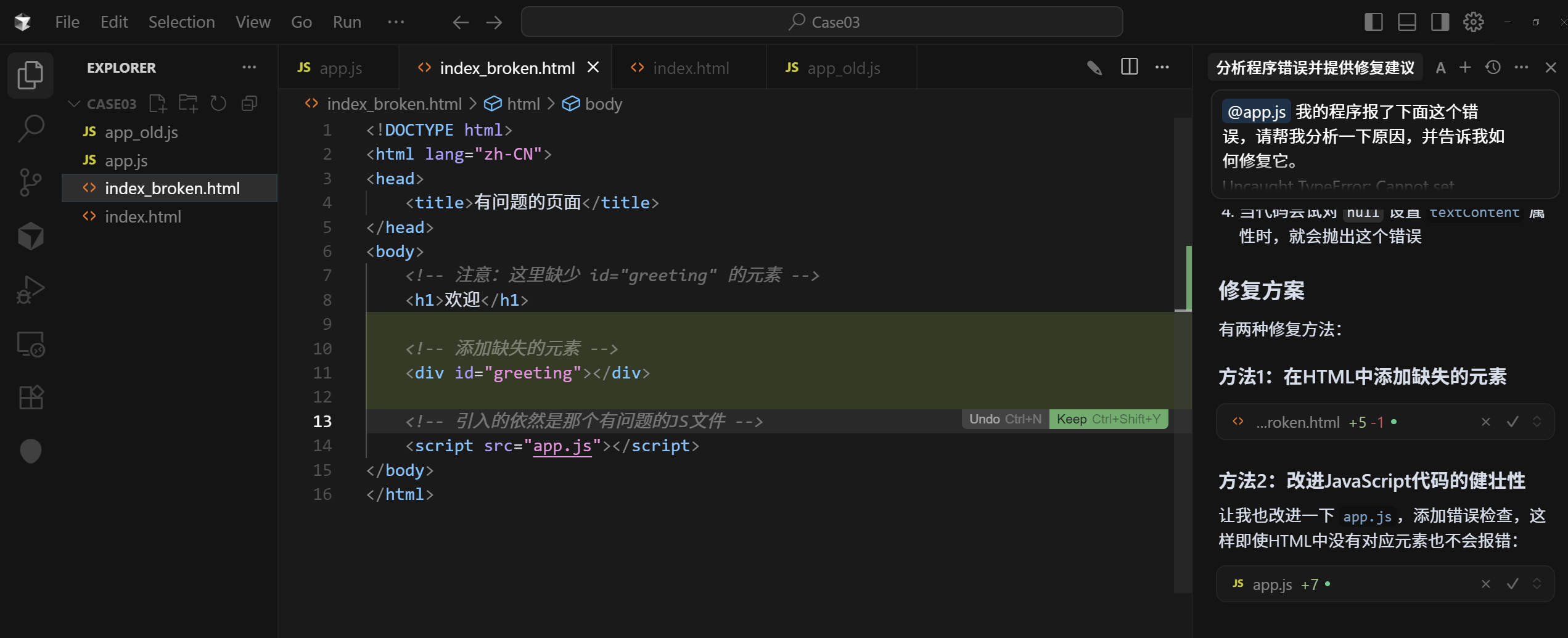Refresh the explorer with the refresh icon
The height and width of the screenshot is (638, 1568).
tap(218, 104)
